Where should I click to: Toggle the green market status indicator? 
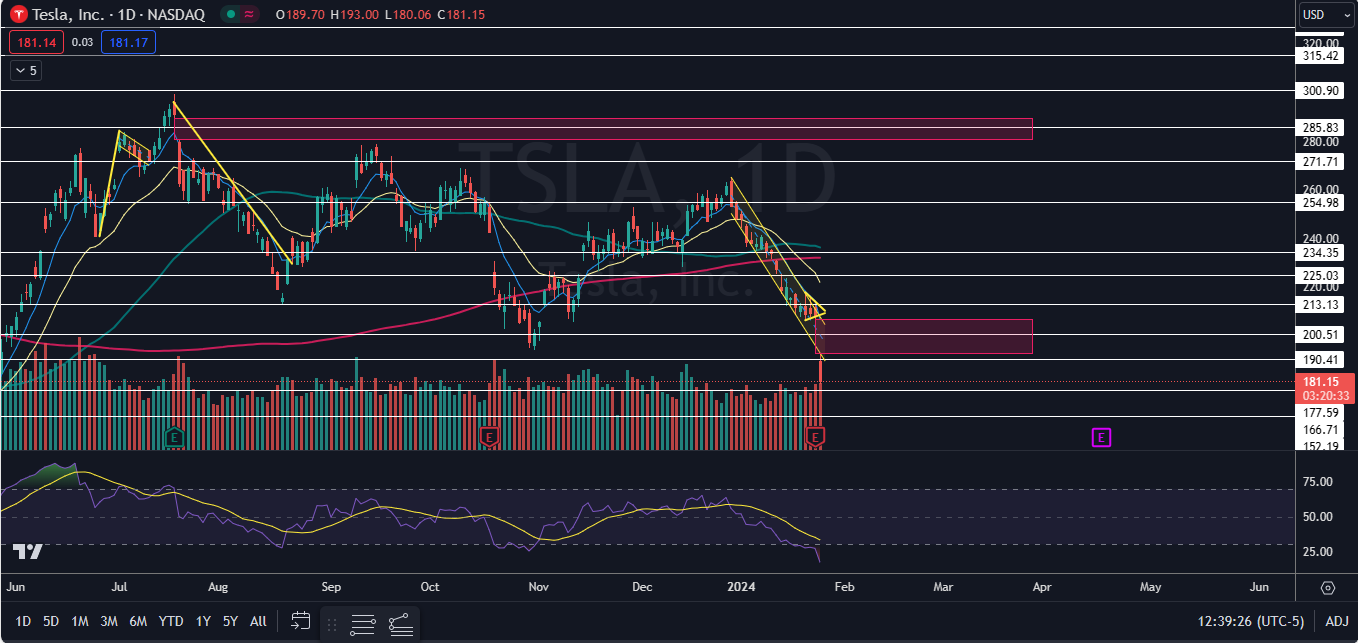coord(231,15)
